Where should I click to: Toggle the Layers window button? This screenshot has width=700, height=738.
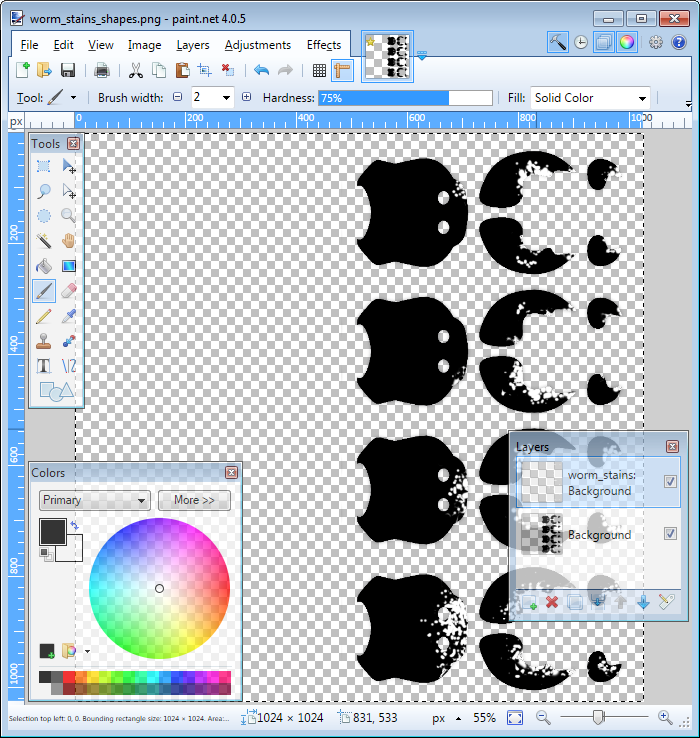[603, 42]
